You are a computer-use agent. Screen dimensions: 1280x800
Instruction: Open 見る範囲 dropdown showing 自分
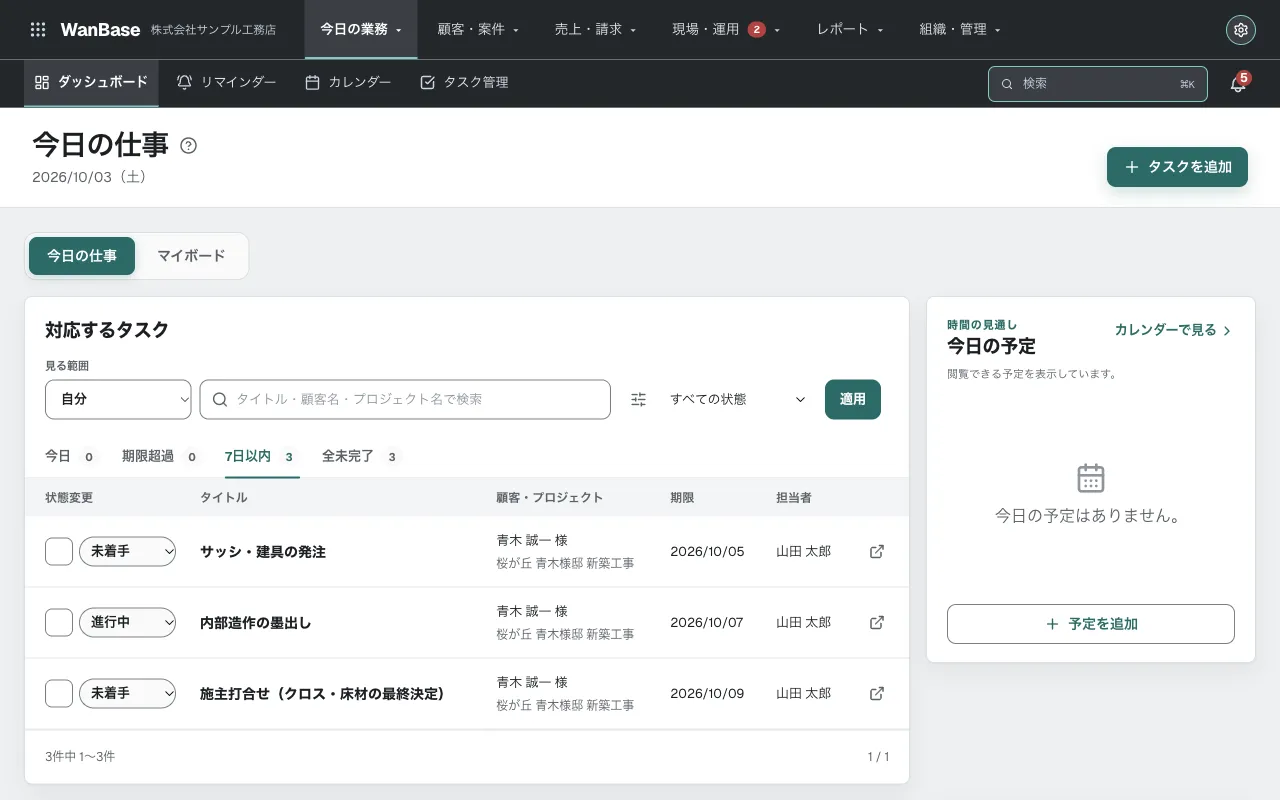click(x=118, y=399)
